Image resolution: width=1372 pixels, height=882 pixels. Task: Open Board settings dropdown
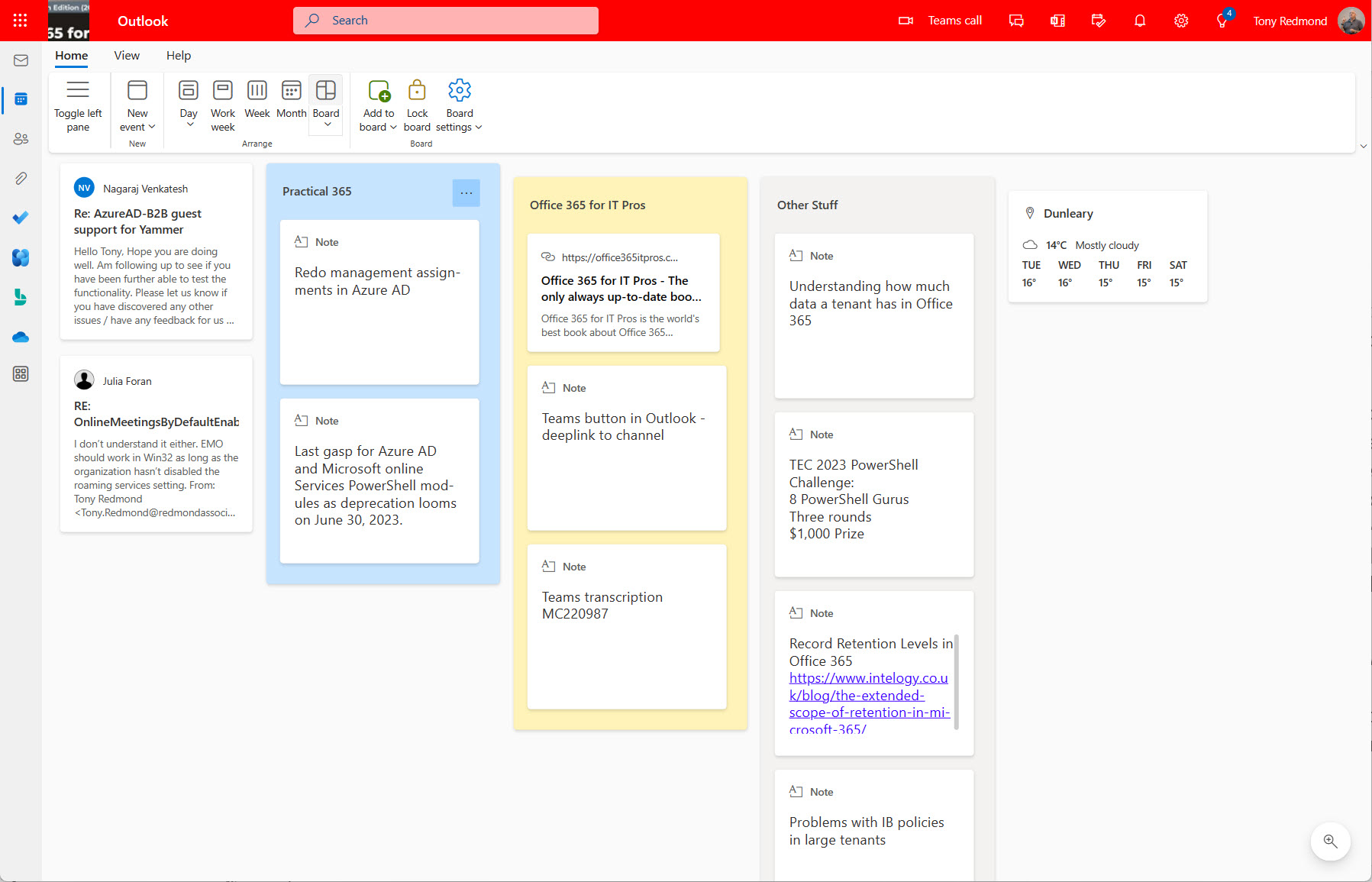459,105
